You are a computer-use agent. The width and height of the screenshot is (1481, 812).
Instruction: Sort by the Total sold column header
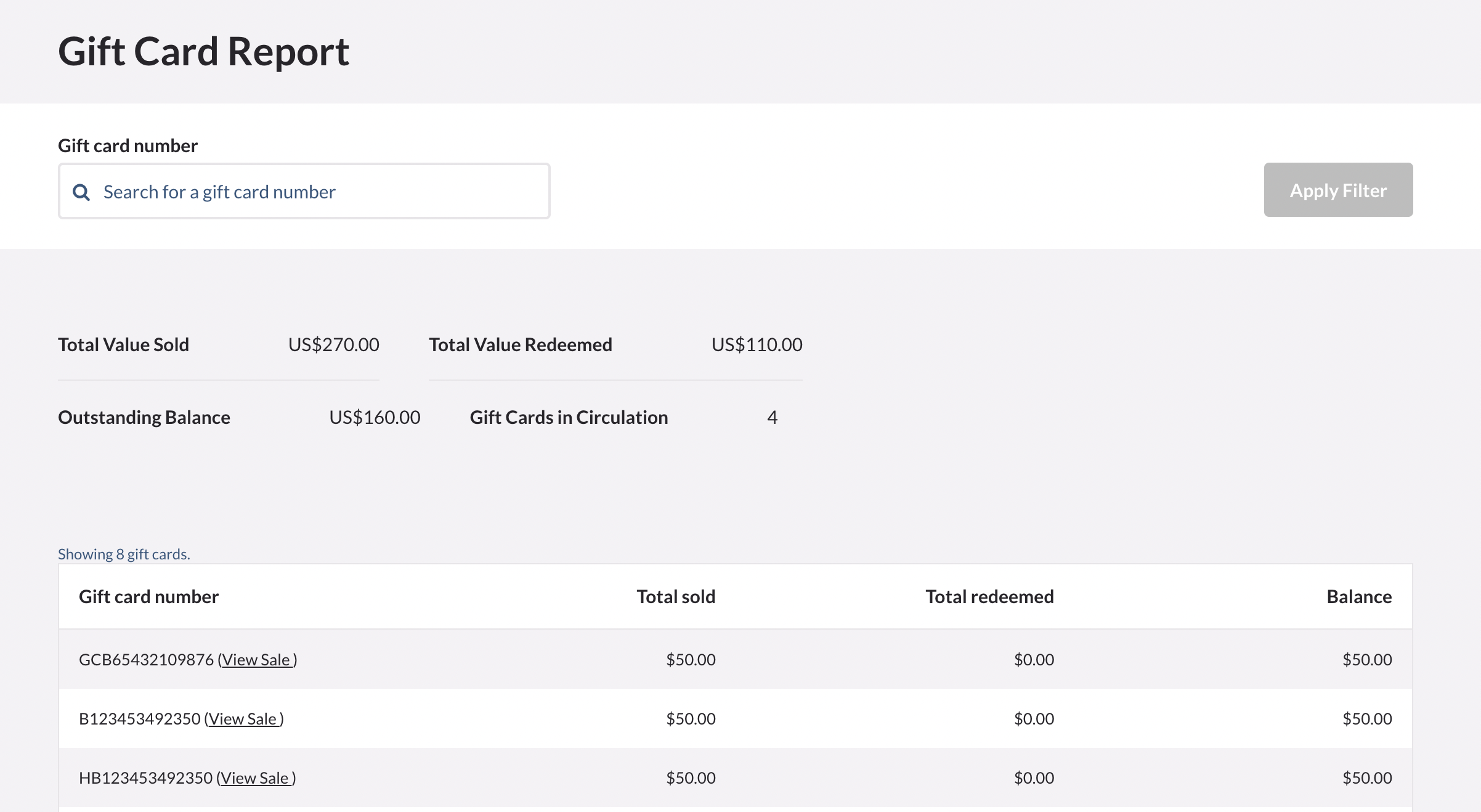[x=676, y=596]
